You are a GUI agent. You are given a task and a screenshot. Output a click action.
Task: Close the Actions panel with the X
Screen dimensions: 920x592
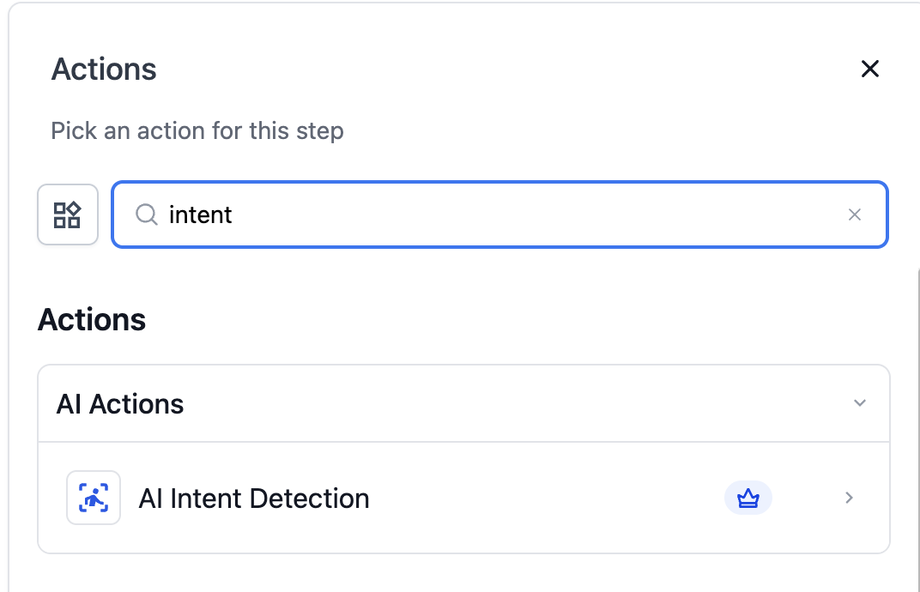pos(870,69)
